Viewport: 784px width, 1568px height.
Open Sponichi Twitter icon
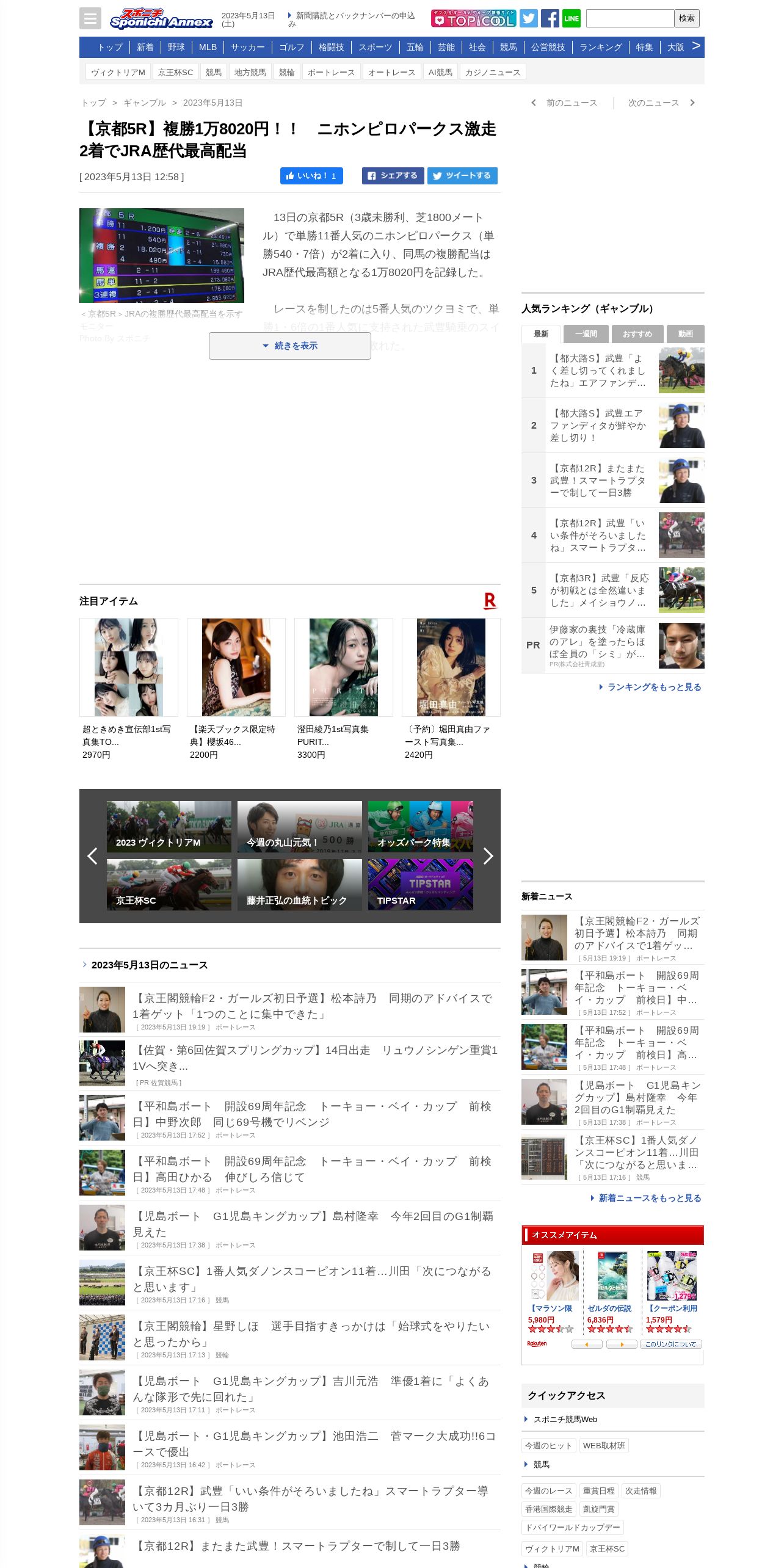pyautogui.click(x=529, y=18)
